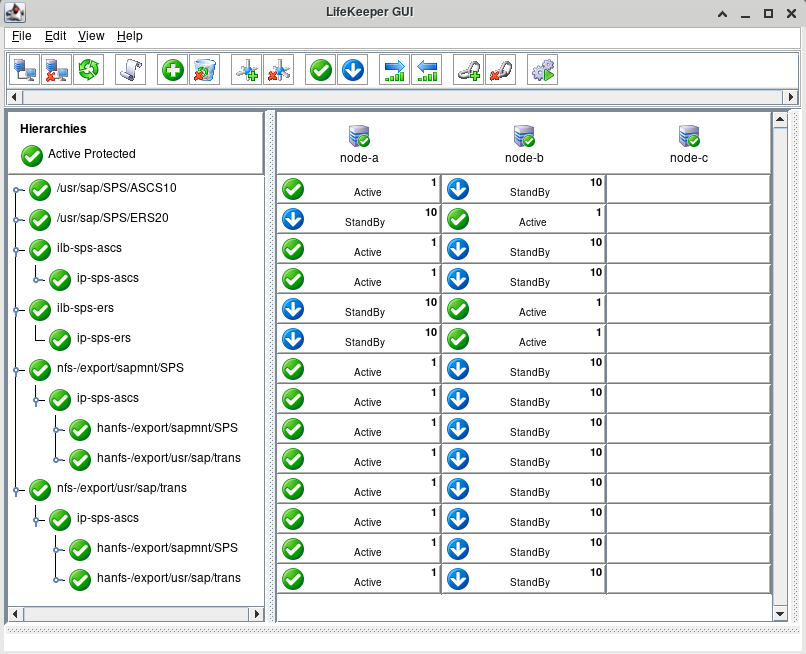Click the Connect to server toolbar icon

coord(25,69)
